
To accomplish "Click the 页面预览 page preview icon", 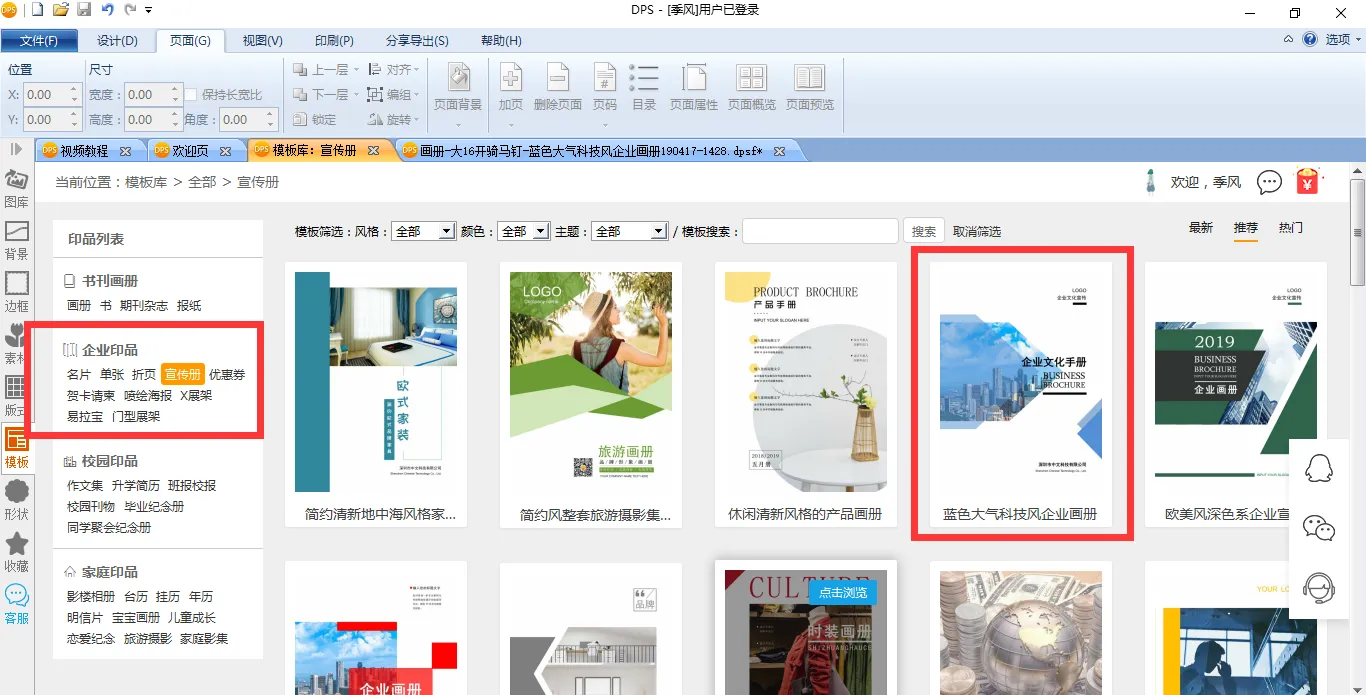I will [x=809, y=87].
